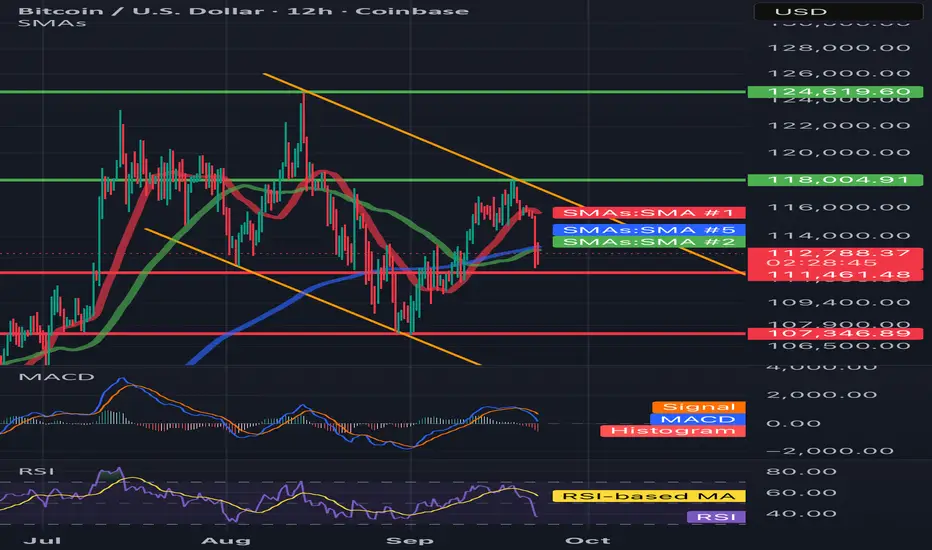Click the 107,346.89 red price label
The height and width of the screenshot is (550, 932).
coord(835,333)
